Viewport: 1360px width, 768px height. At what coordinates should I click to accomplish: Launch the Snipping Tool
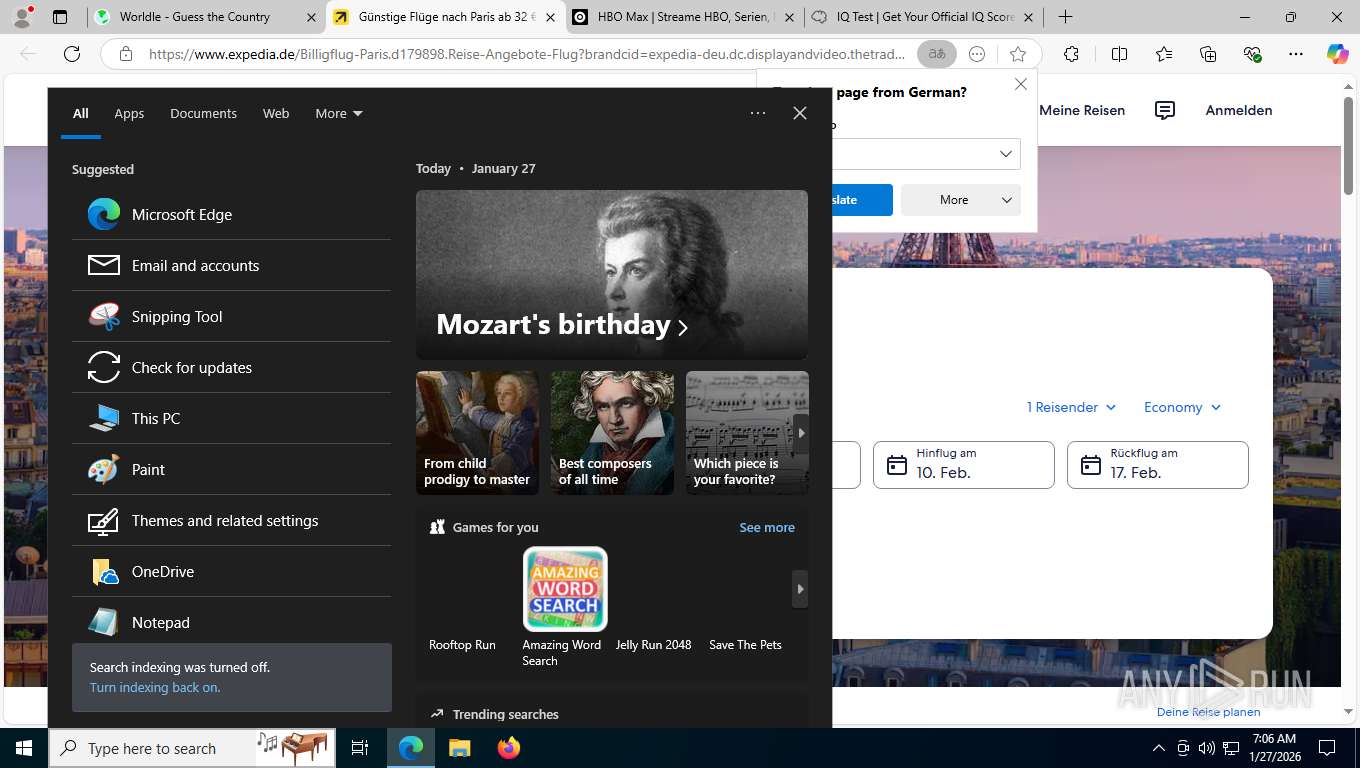coord(231,316)
